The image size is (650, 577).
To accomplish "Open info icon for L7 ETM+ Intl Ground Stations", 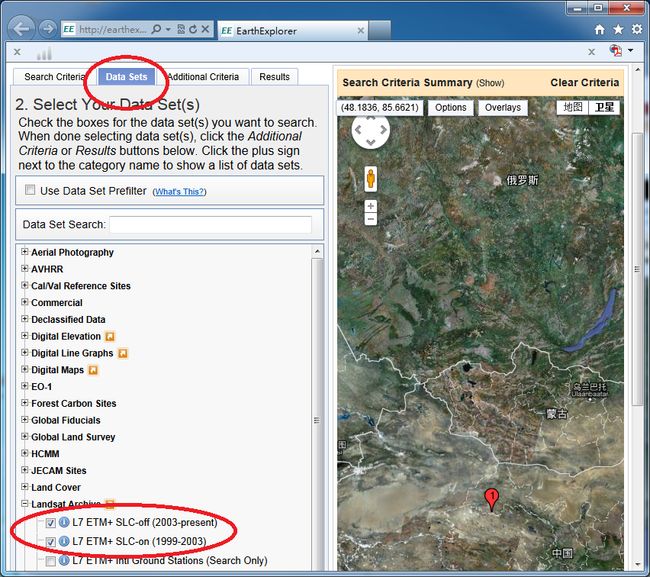I will tap(64, 560).
